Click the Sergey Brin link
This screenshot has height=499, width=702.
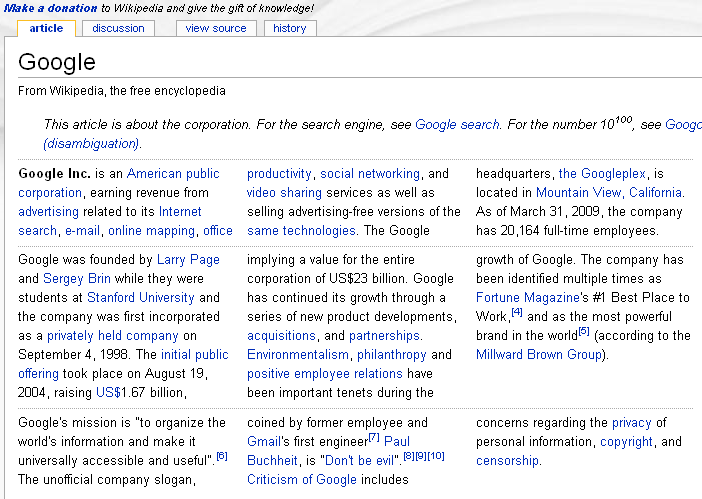(x=77, y=279)
